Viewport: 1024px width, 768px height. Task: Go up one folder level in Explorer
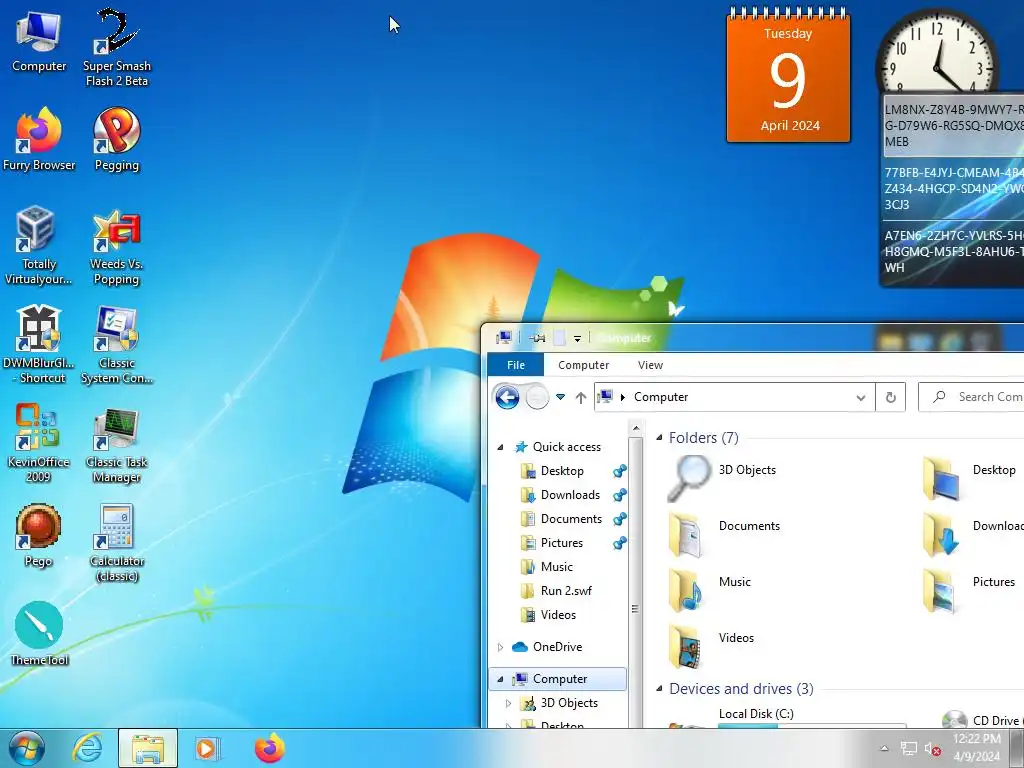coord(581,397)
